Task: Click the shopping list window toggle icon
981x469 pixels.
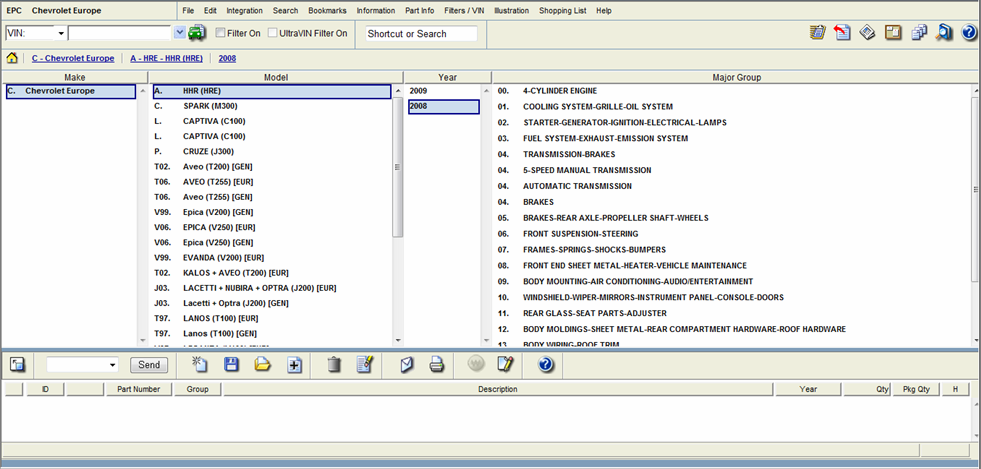Action: [x=18, y=365]
